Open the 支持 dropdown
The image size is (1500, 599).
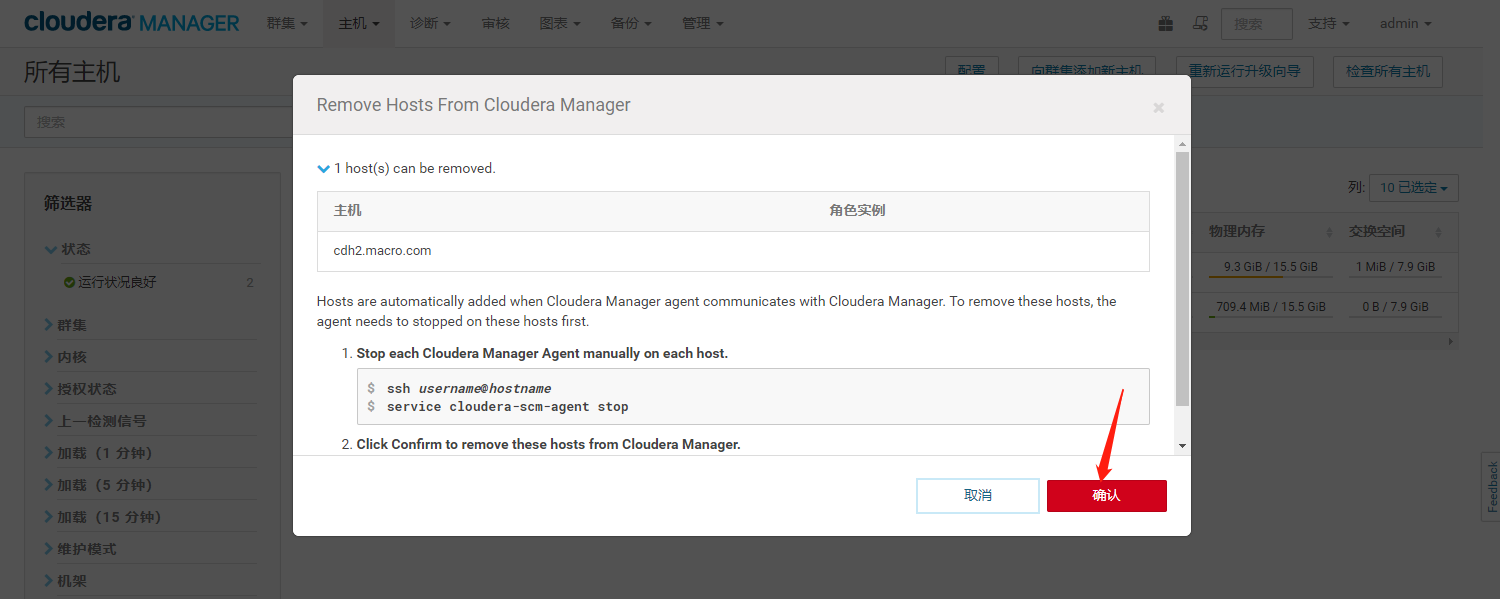pos(1329,23)
